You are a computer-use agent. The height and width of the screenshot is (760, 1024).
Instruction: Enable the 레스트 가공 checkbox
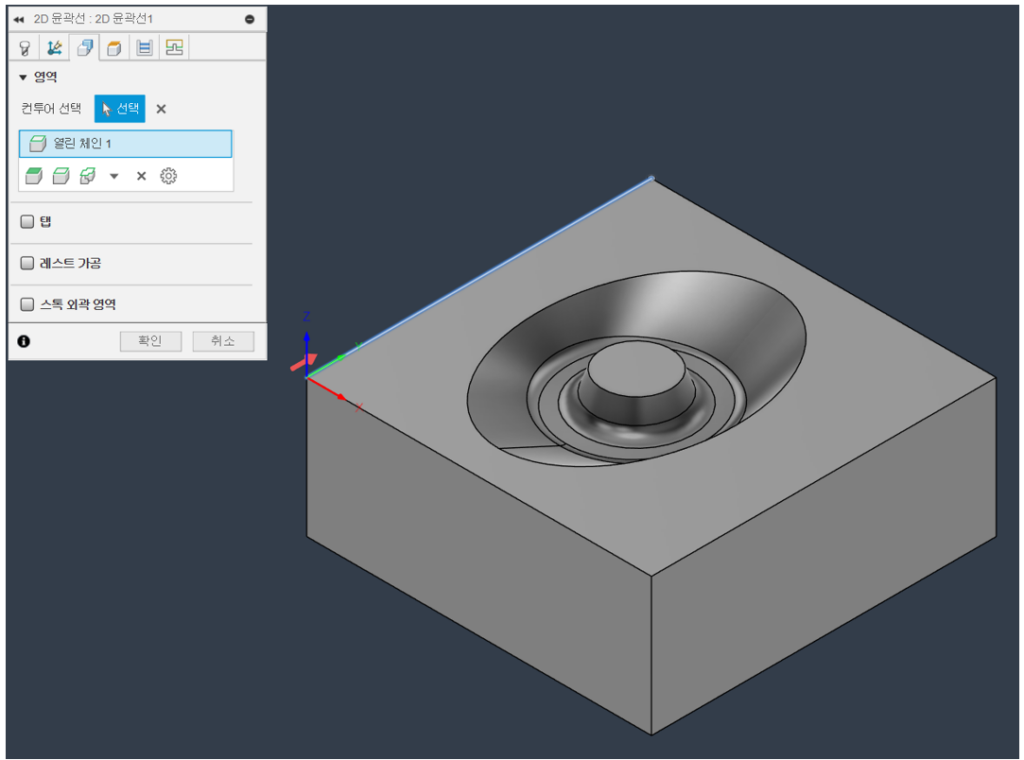coord(27,263)
